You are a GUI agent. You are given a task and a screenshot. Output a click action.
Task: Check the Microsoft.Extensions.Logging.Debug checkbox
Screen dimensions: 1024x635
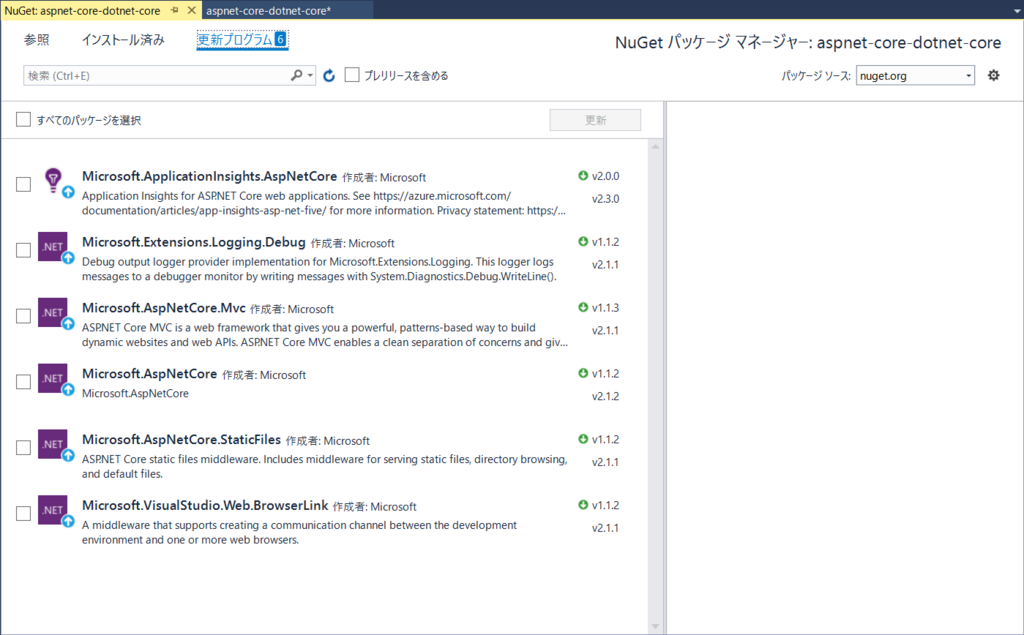point(24,250)
